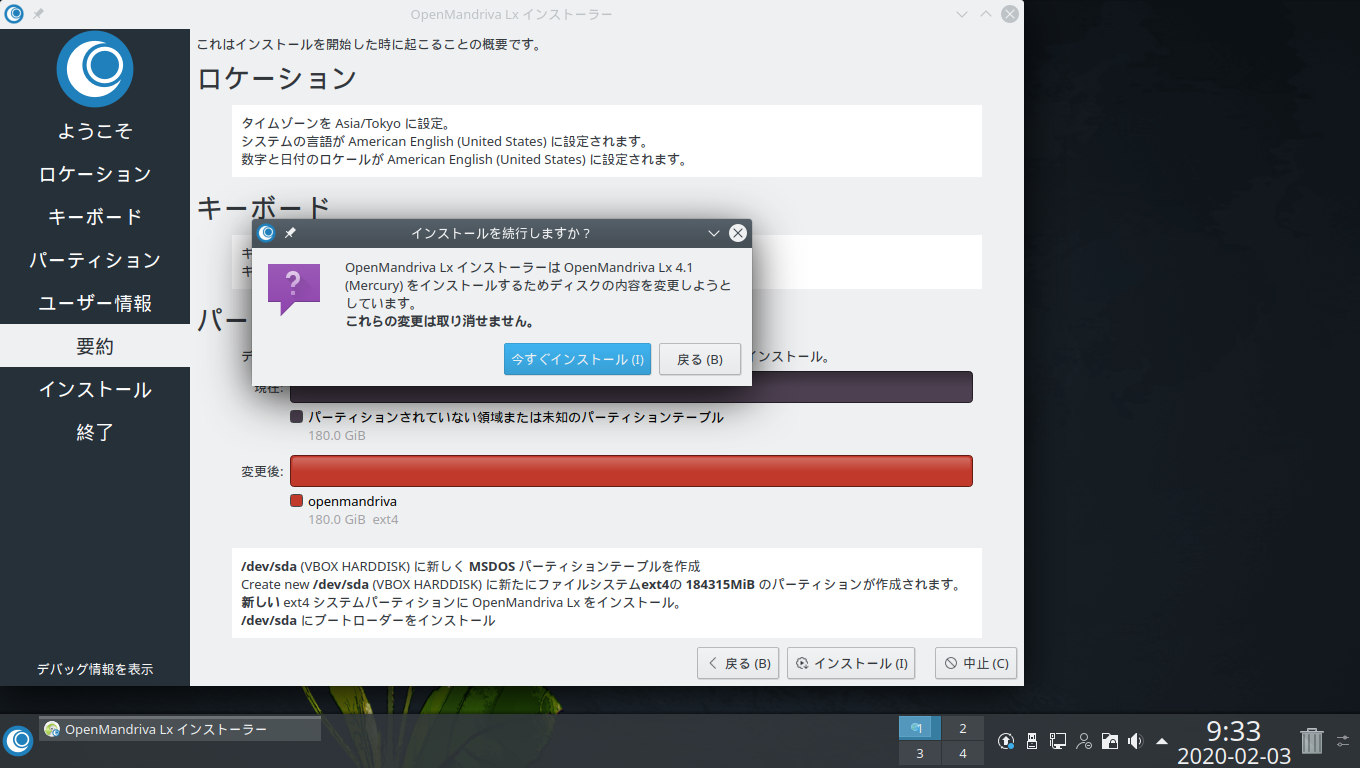Click the MSDOS partition table summary line
This screenshot has width=1360, height=768.
point(470,566)
